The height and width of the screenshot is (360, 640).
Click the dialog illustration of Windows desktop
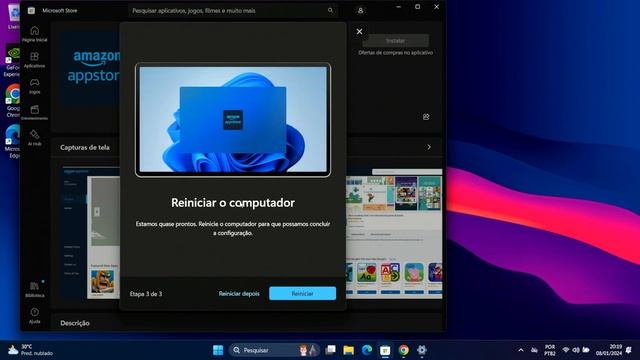[x=233, y=120]
